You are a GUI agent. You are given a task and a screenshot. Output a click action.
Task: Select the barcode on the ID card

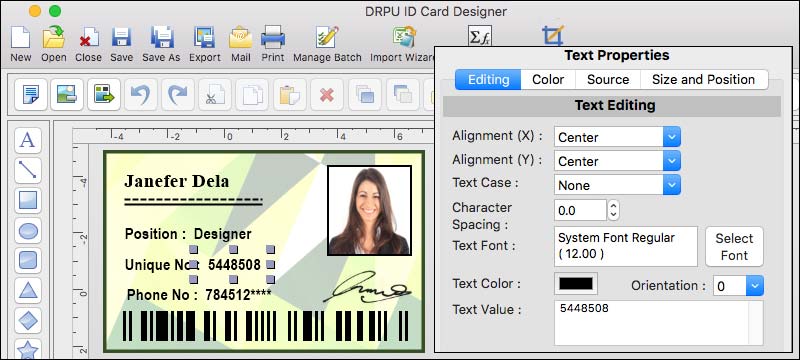[x=265, y=326]
